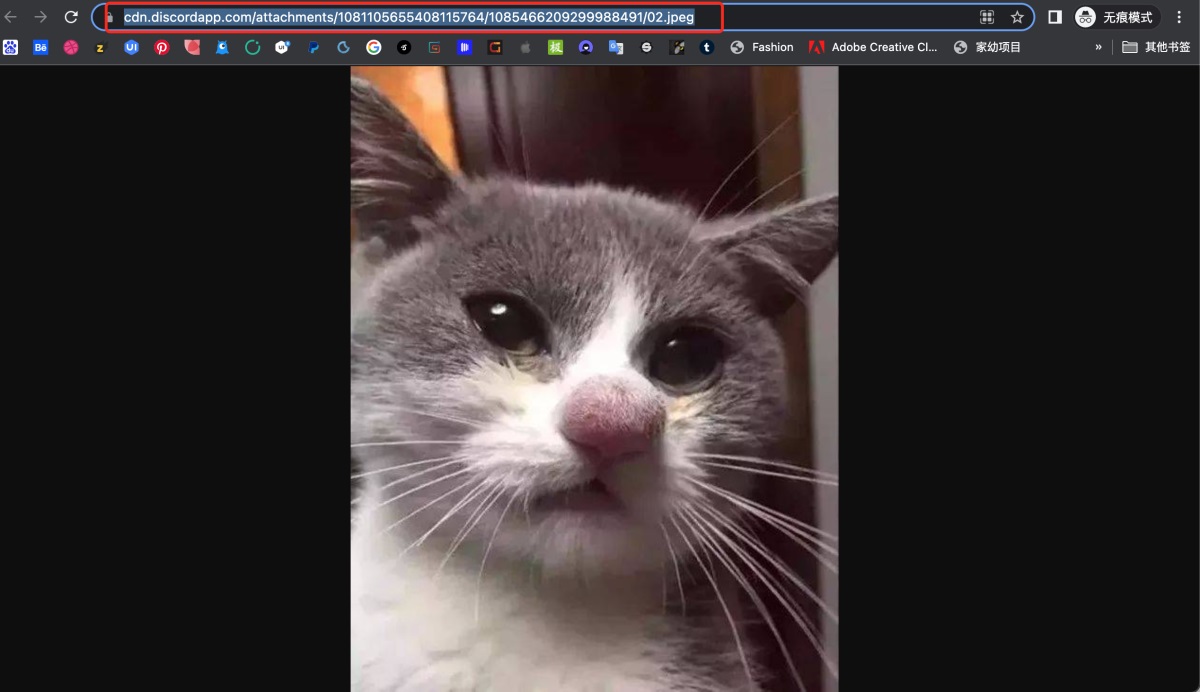Open the Fashion bookmarks folder

click(762, 47)
